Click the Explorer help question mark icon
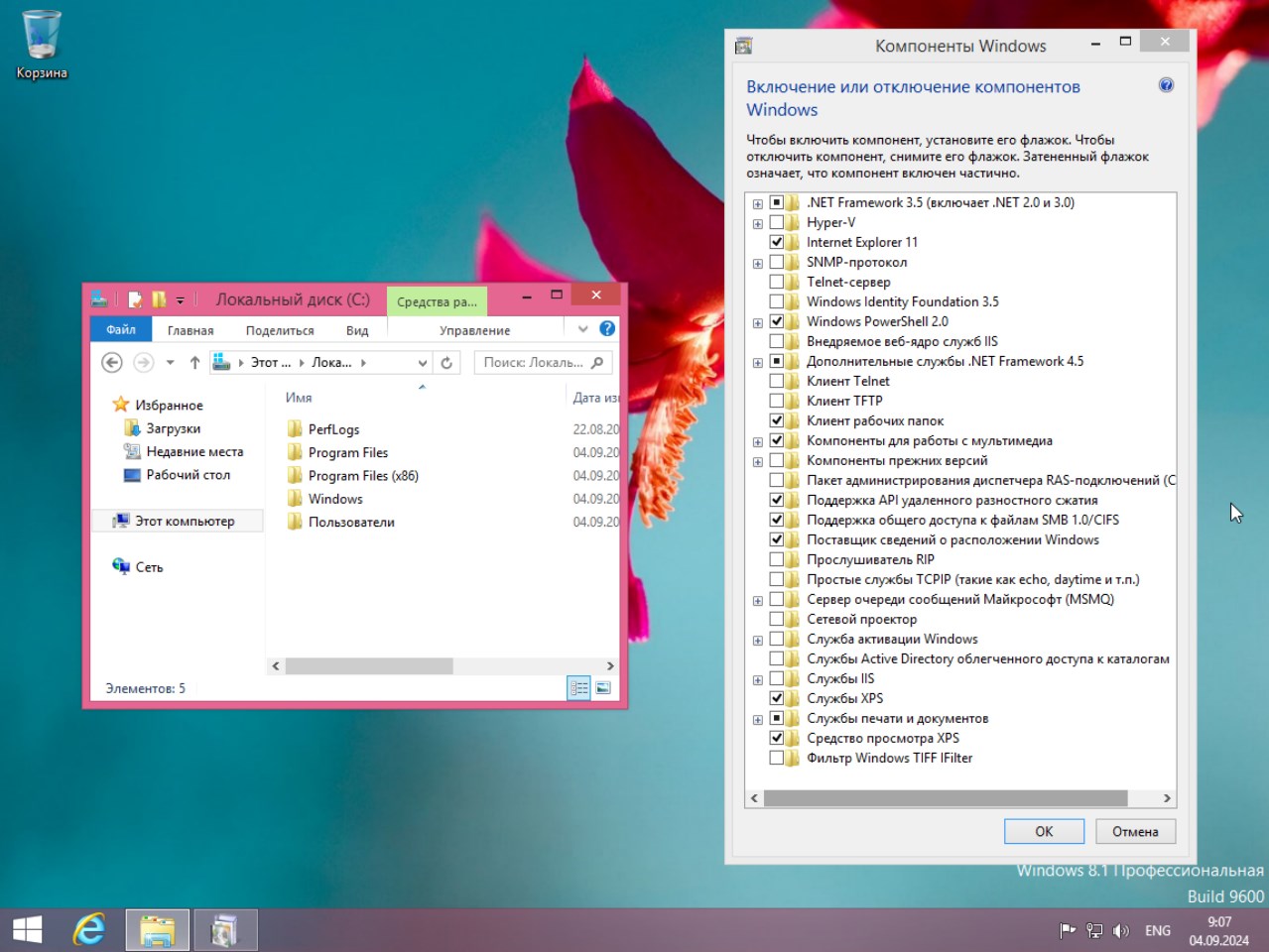1269x952 pixels. [x=607, y=329]
